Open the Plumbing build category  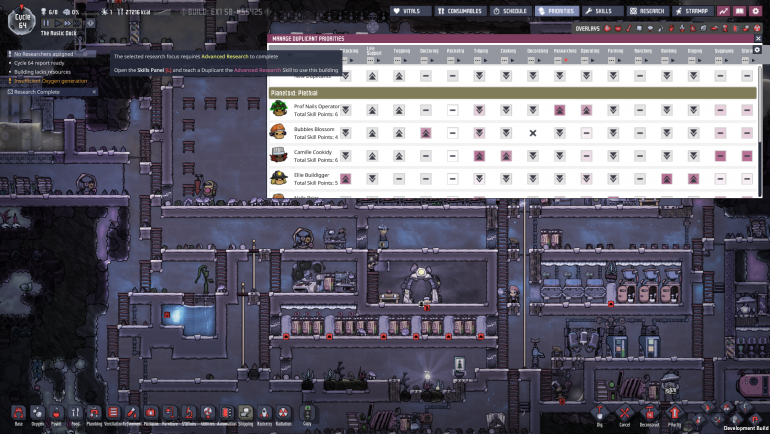point(94,413)
